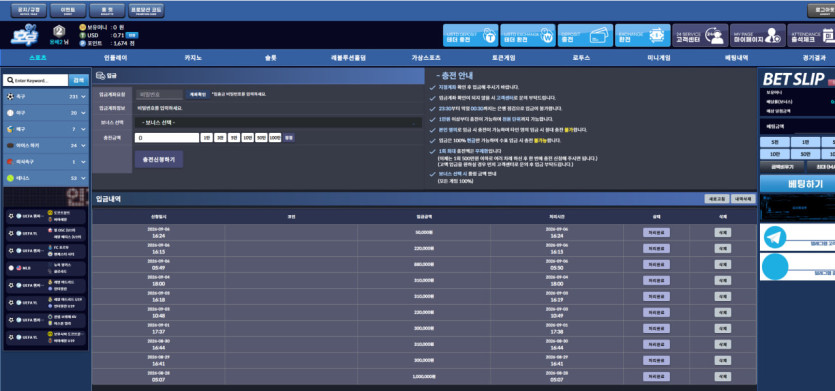
Task: Click the 충전신청하기 submit button
Action: coord(159,159)
